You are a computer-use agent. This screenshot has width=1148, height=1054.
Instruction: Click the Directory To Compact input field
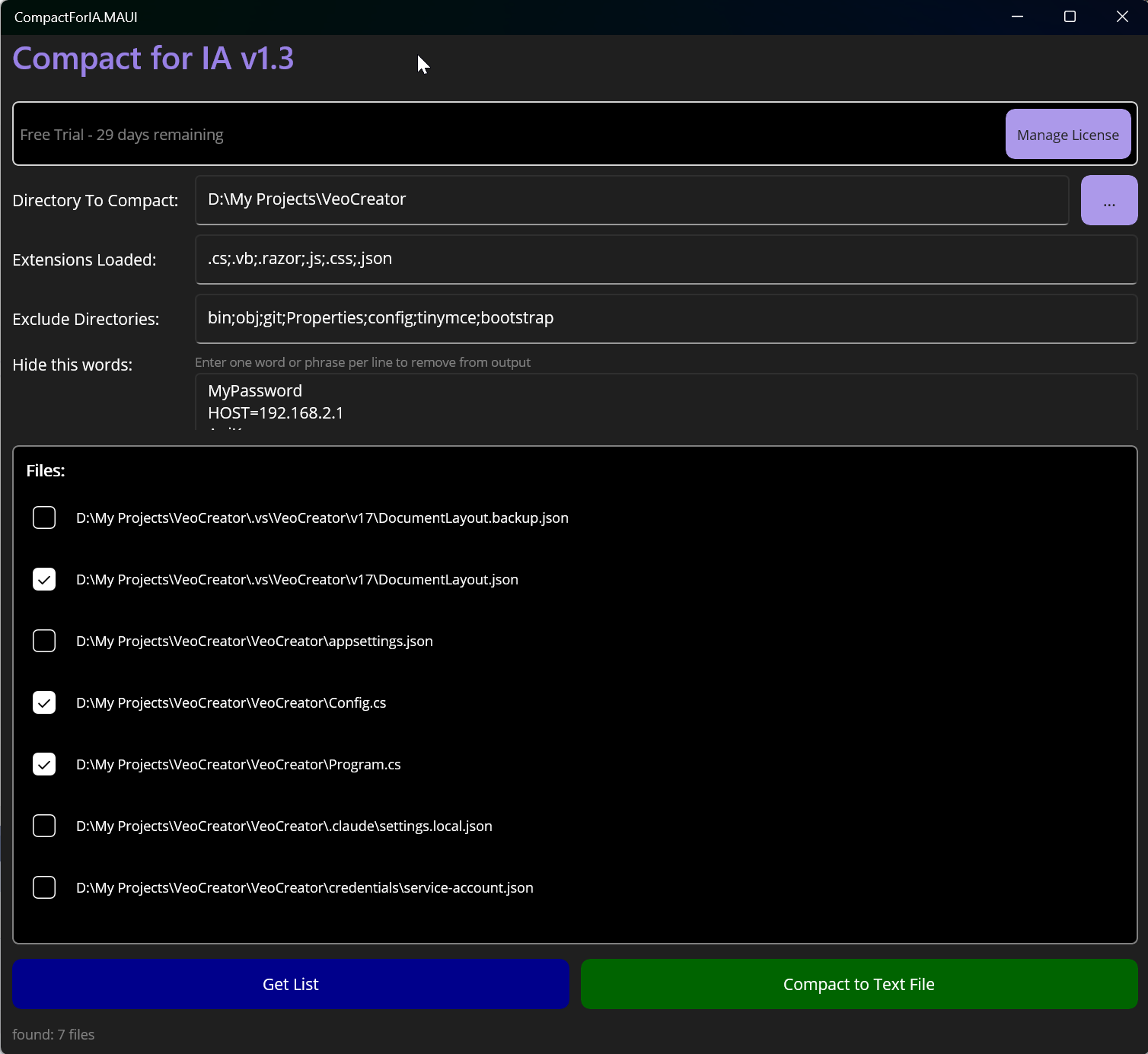coord(632,200)
